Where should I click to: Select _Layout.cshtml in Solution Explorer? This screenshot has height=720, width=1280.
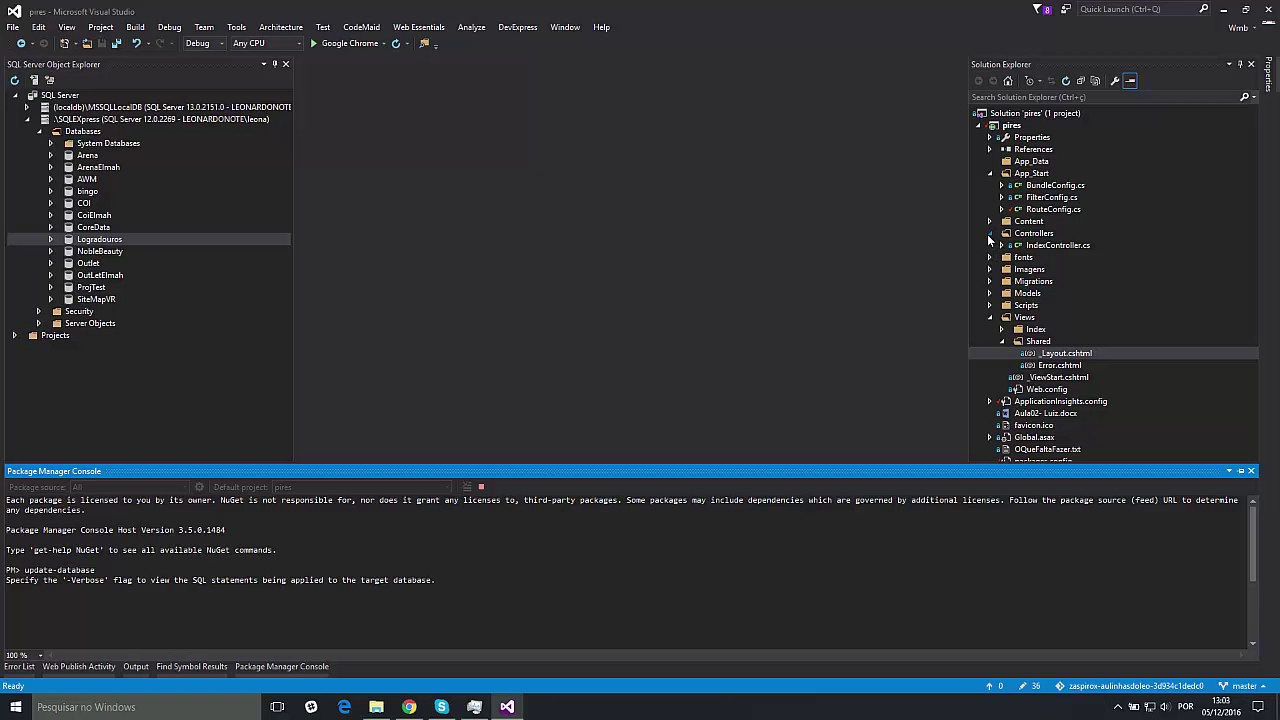tap(1066, 354)
